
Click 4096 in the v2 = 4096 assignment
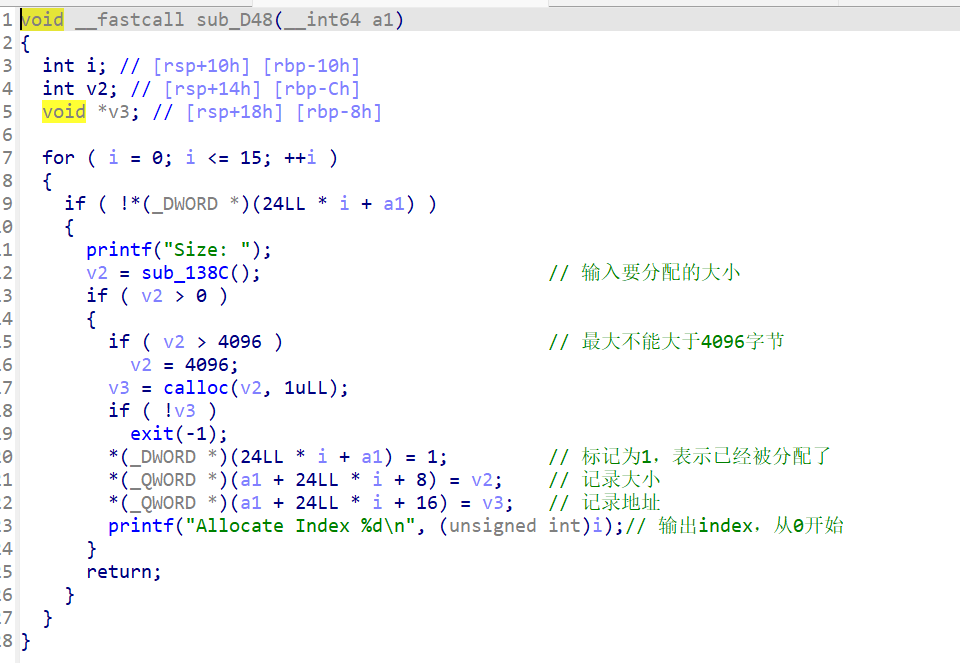pyautogui.click(x=206, y=365)
